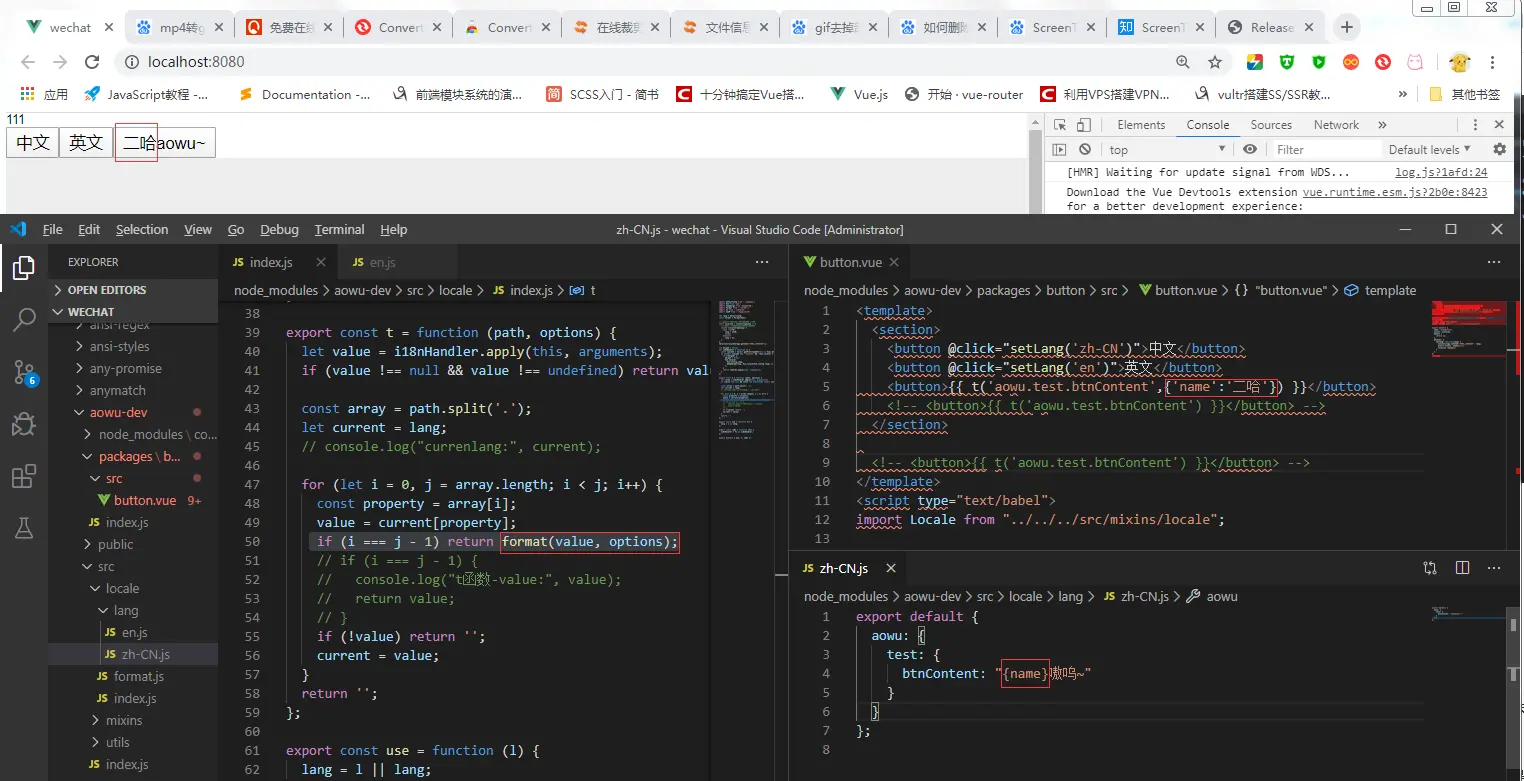
Task: Reload the localhost:8080 page
Action: pyautogui.click(x=92, y=62)
